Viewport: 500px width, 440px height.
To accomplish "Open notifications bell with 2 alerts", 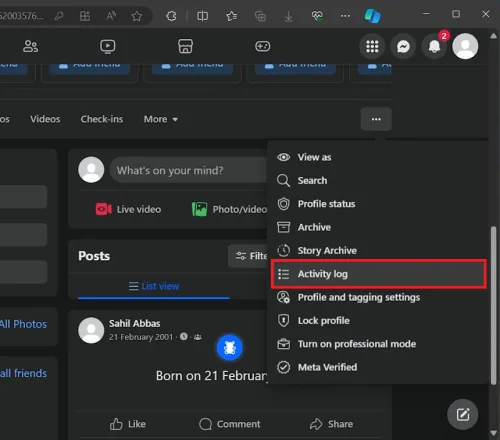I will (434, 46).
